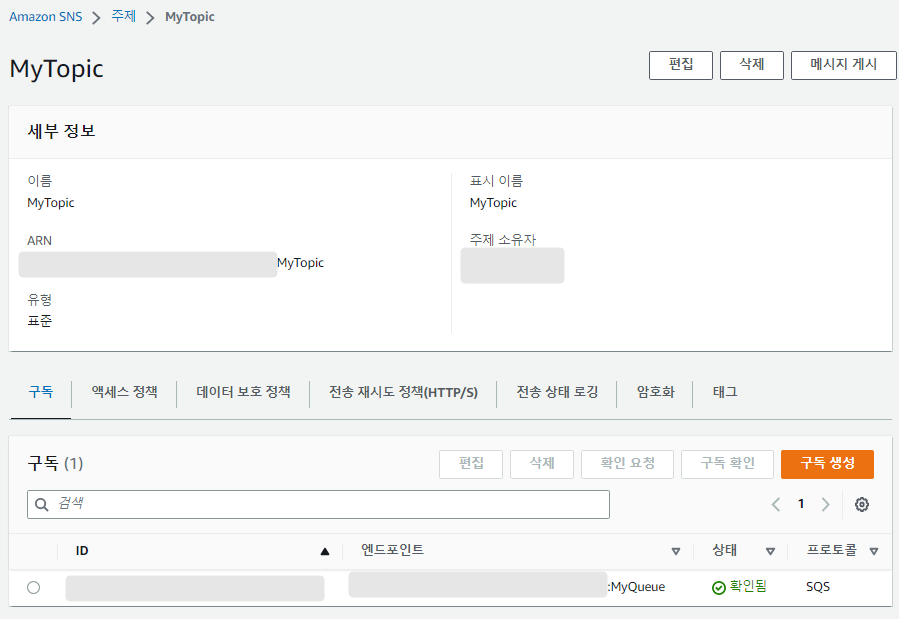Open the 전송 재시도 정책(HTTP/S) tab
899x619 pixels.
click(x=403, y=392)
